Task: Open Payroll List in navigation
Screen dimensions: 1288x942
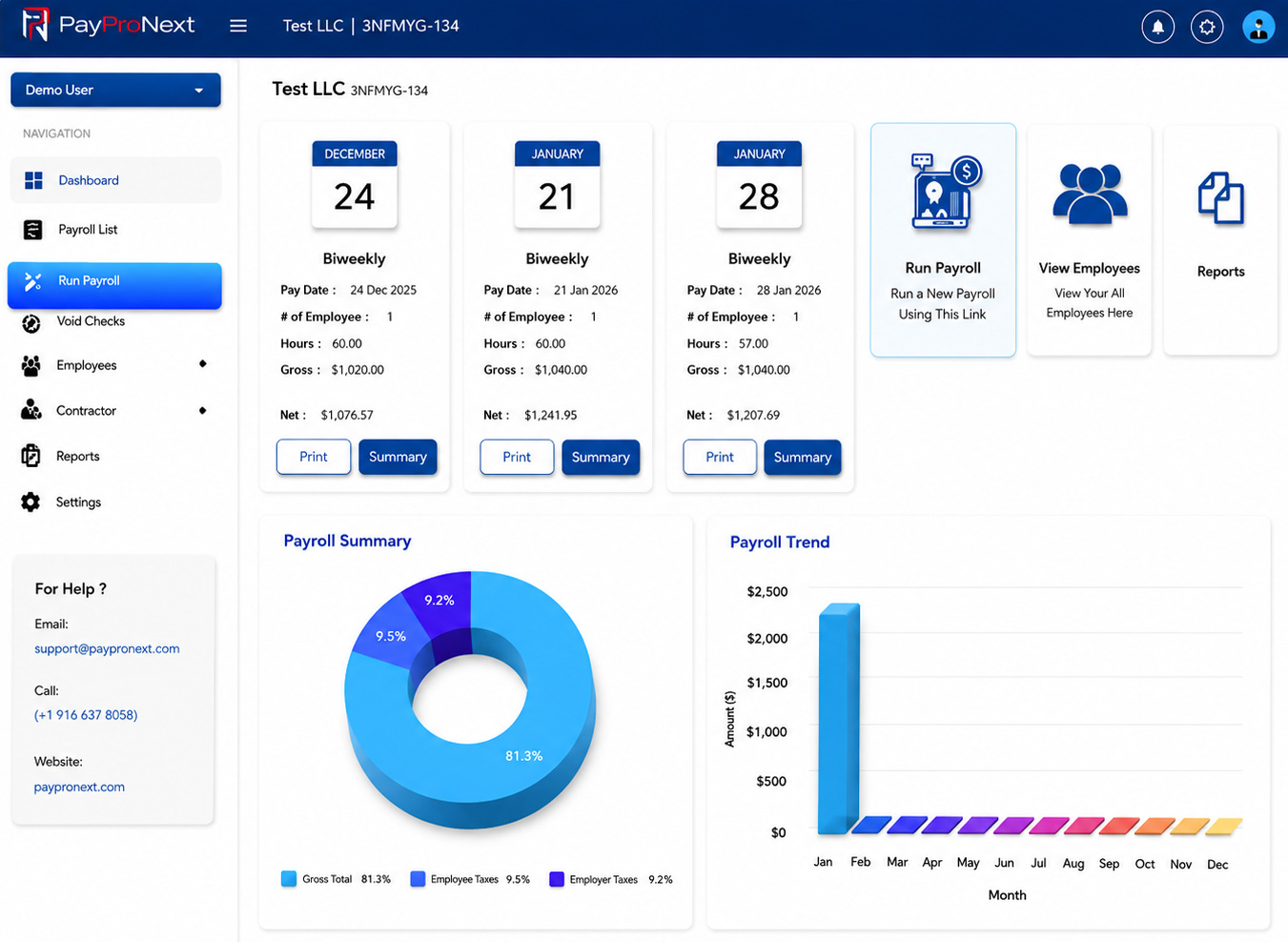Action: 88,230
